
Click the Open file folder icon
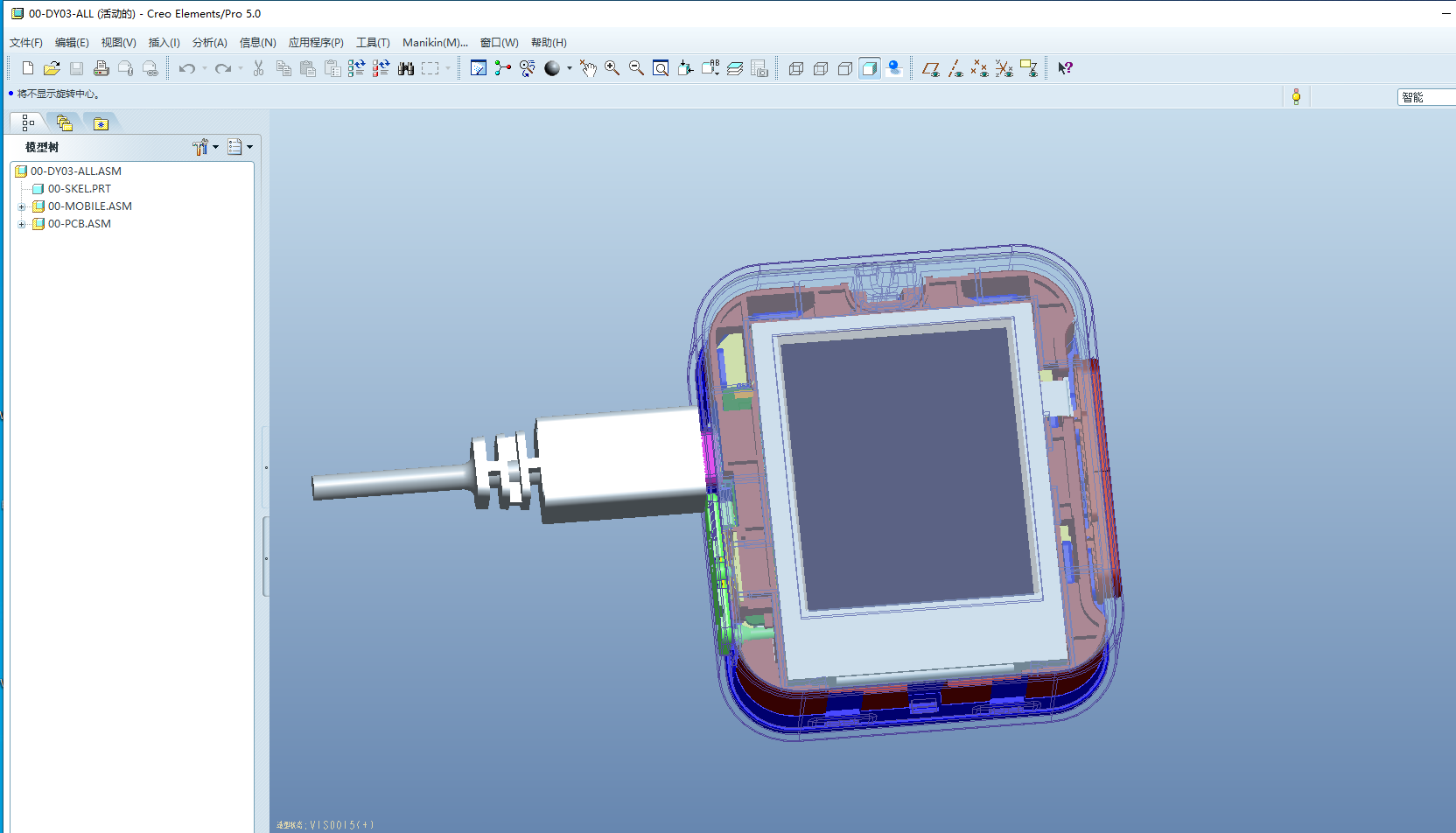pos(52,68)
